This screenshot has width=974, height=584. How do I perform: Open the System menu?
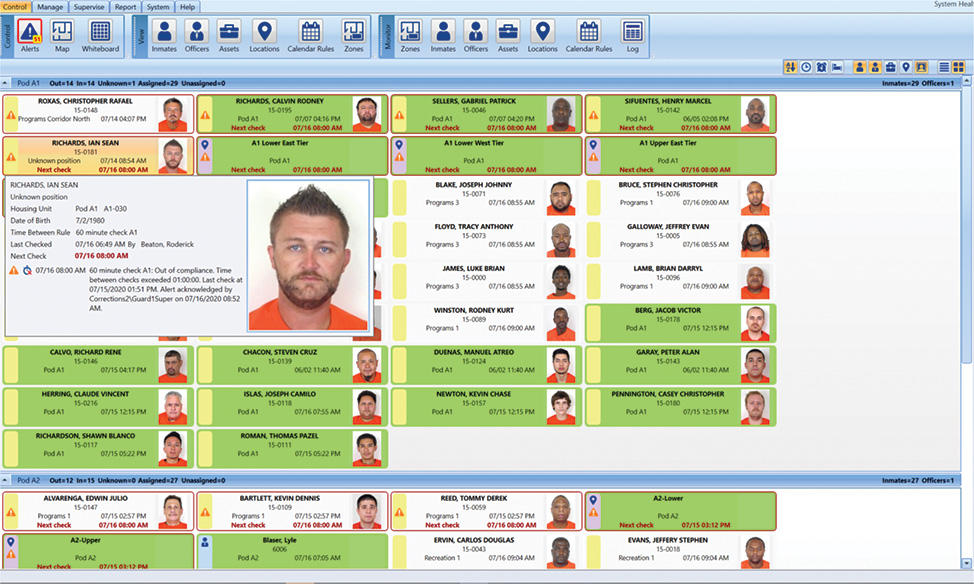(x=158, y=5)
